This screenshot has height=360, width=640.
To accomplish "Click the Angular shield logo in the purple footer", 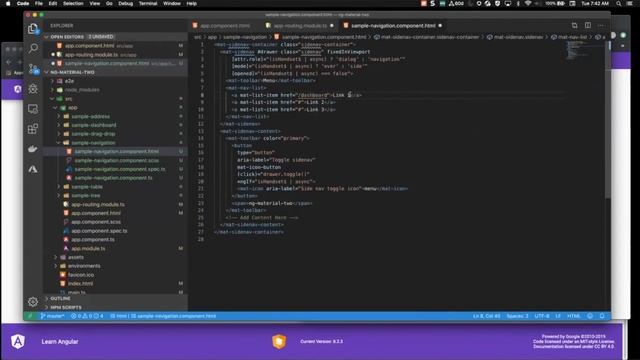I will (18, 341).
